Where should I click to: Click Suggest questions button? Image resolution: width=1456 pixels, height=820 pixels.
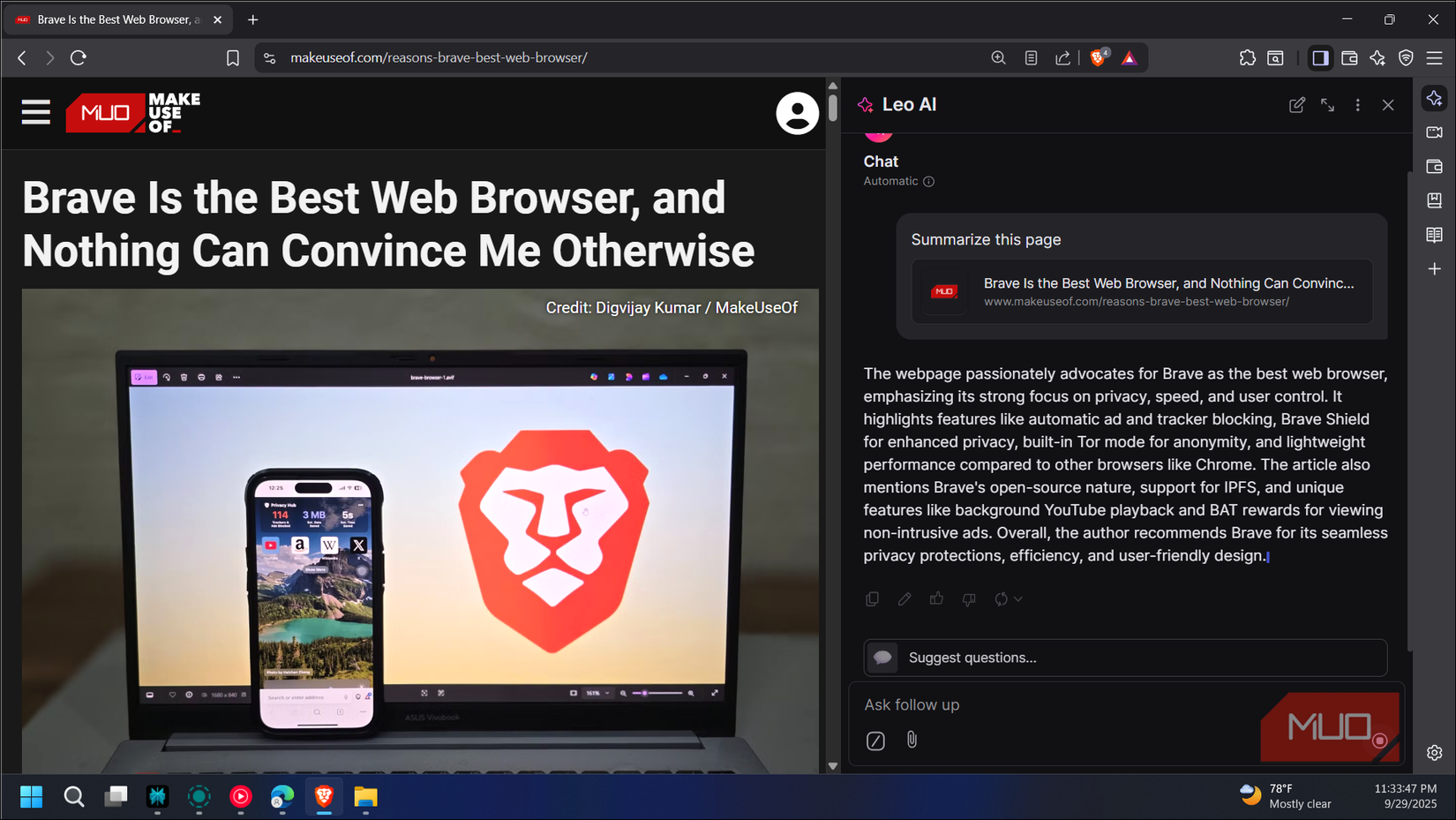click(x=1125, y=658)
